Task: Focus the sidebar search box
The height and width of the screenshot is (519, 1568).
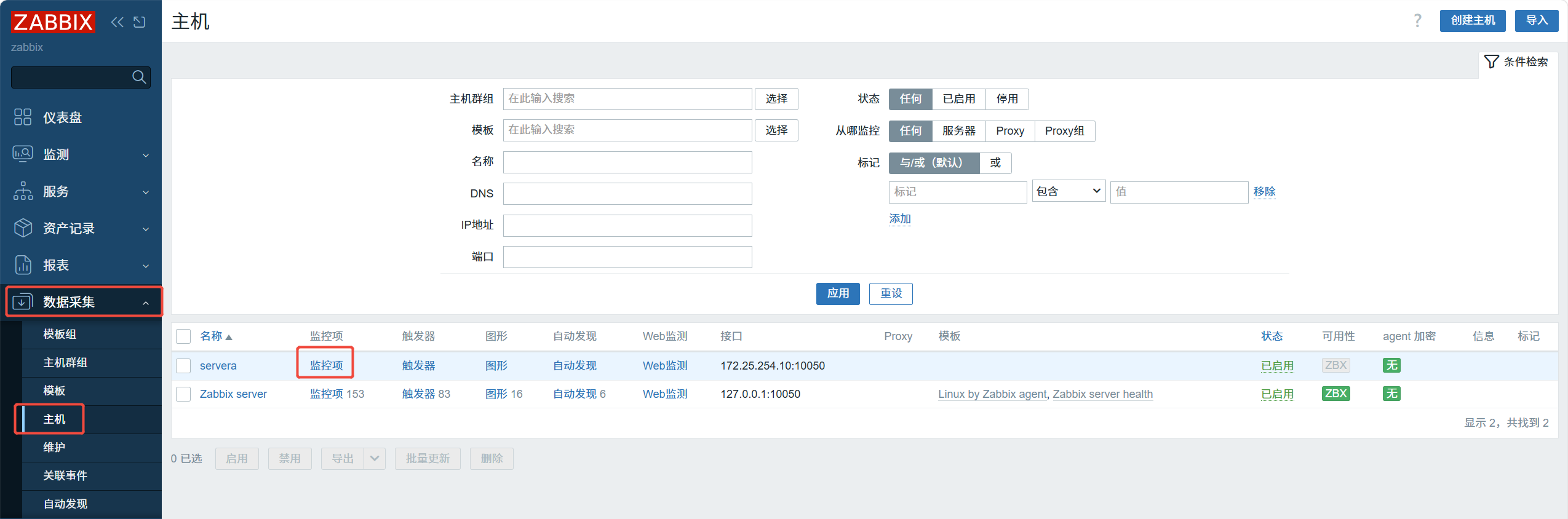Action: [x=81, y=77]
